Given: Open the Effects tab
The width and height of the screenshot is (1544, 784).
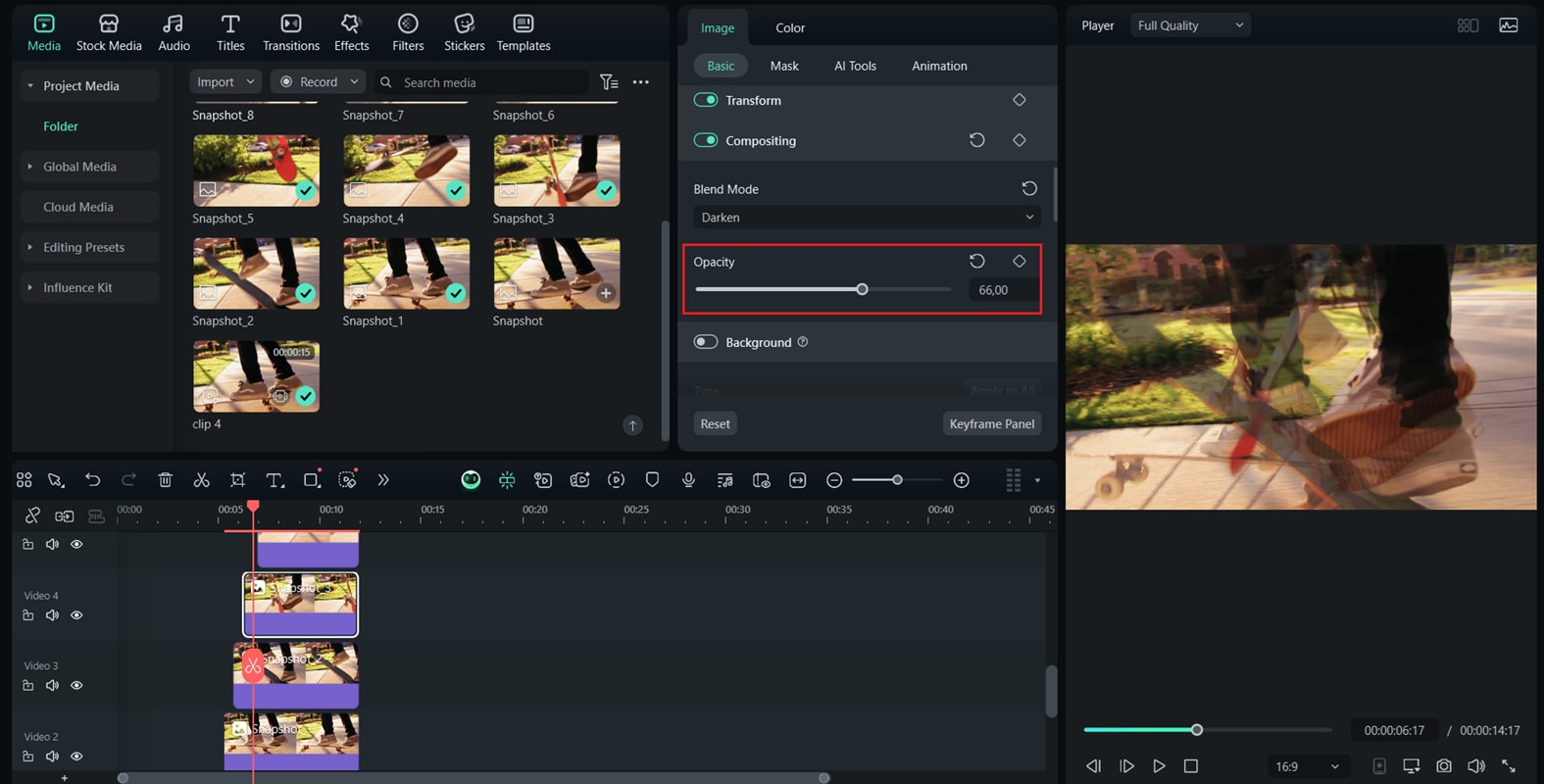Looking at the screenshot, I should click(x=351, y=32).
